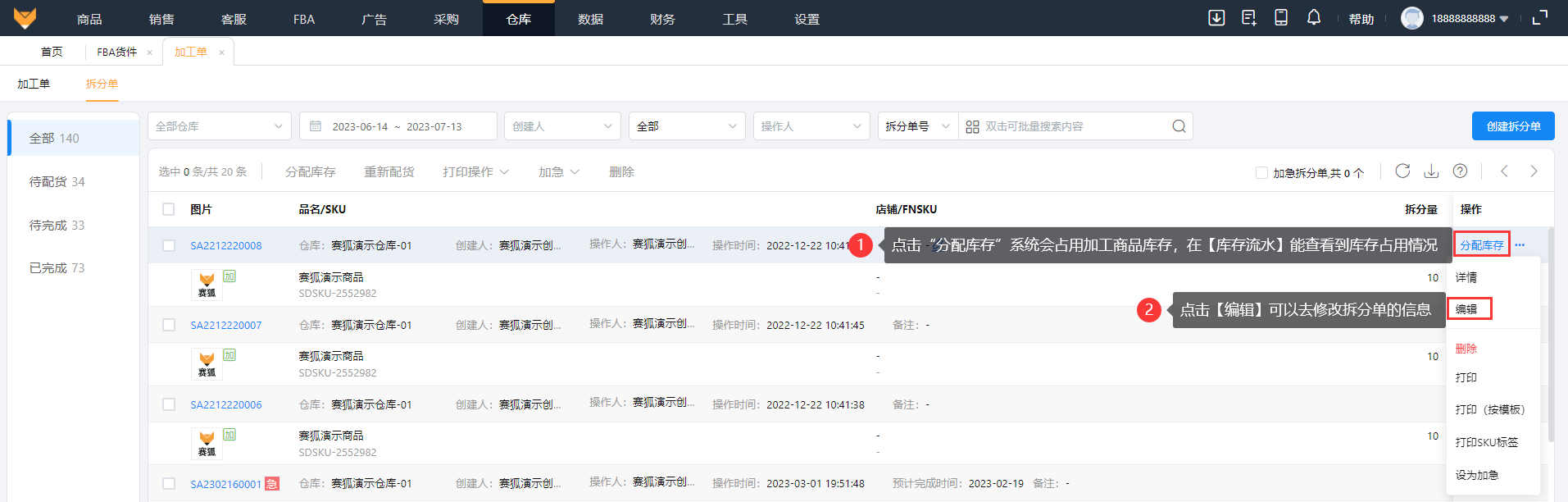Open the FBA top menu
This screenshot has width=1568, height=502.
click(x=304, y=19)
